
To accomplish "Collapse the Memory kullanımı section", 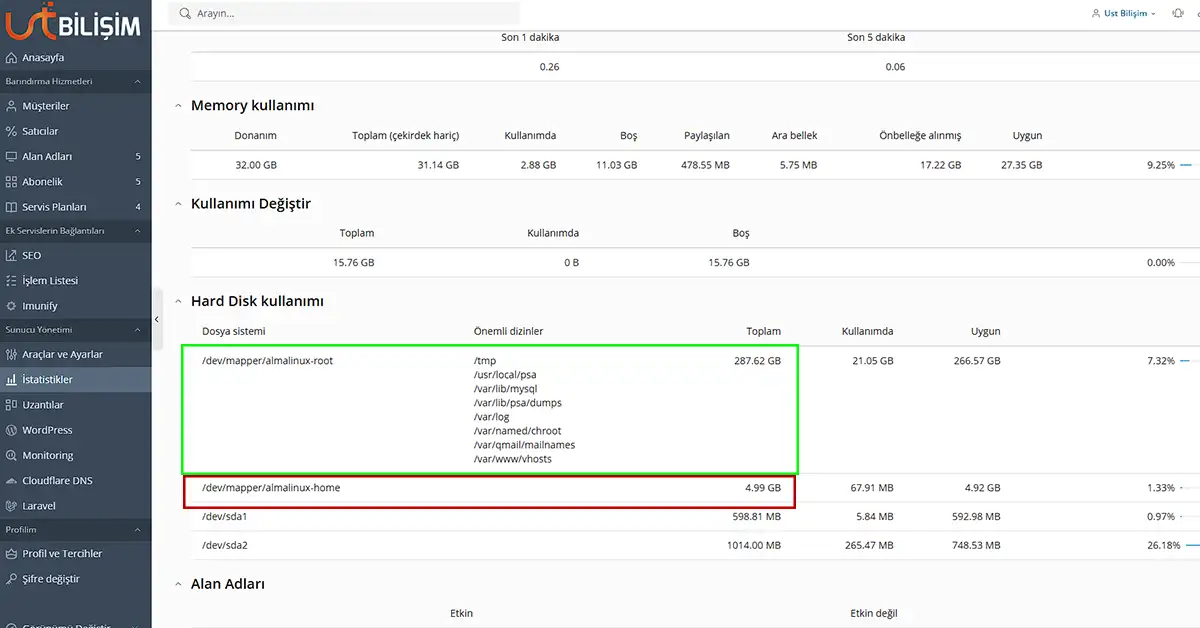I will point(179,106).
